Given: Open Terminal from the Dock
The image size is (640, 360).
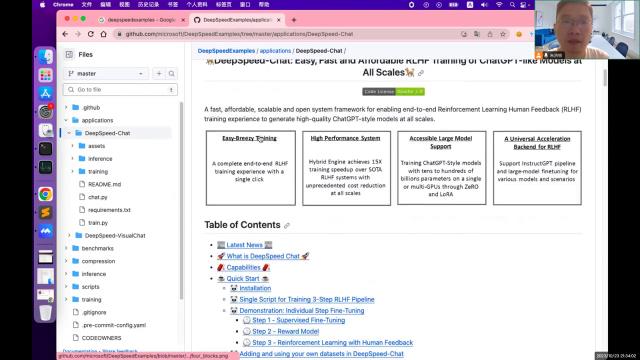Looking at the screenshot, I should click(x=45, y=149).
